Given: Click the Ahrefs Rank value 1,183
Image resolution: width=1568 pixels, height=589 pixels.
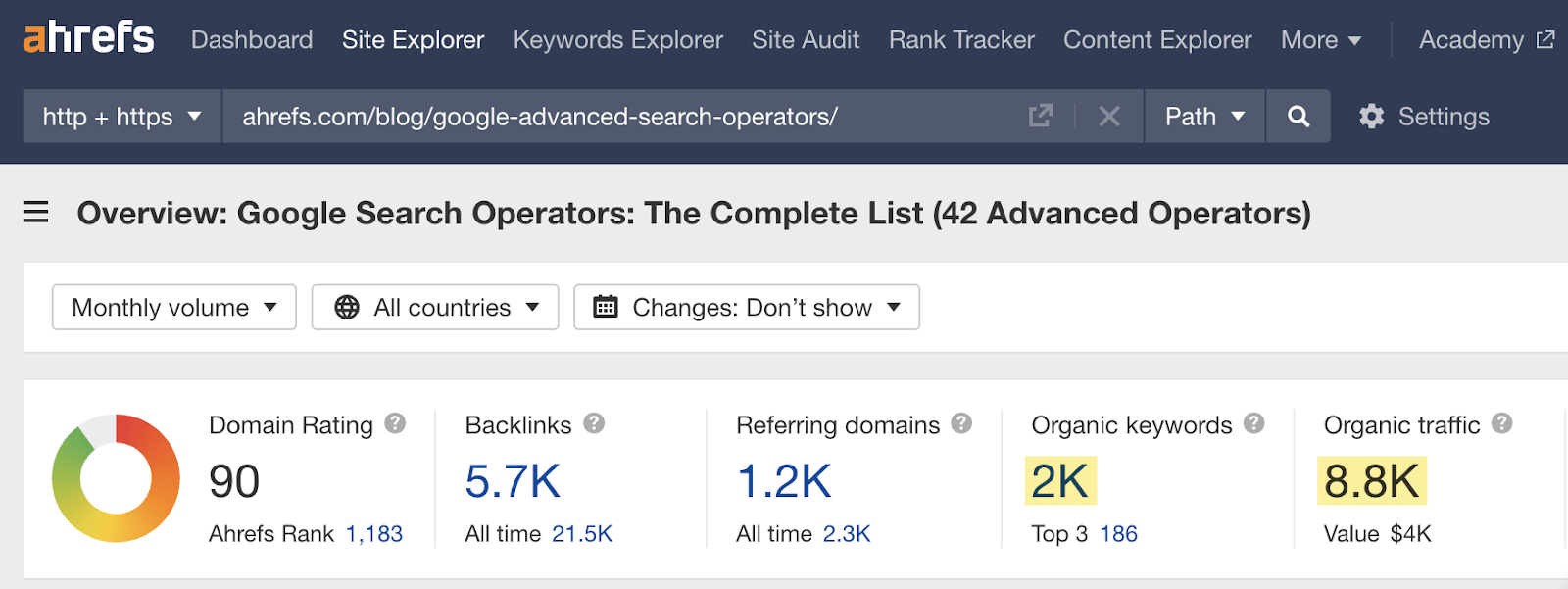Looking at the screenshot, I should [x=374, y=534].
